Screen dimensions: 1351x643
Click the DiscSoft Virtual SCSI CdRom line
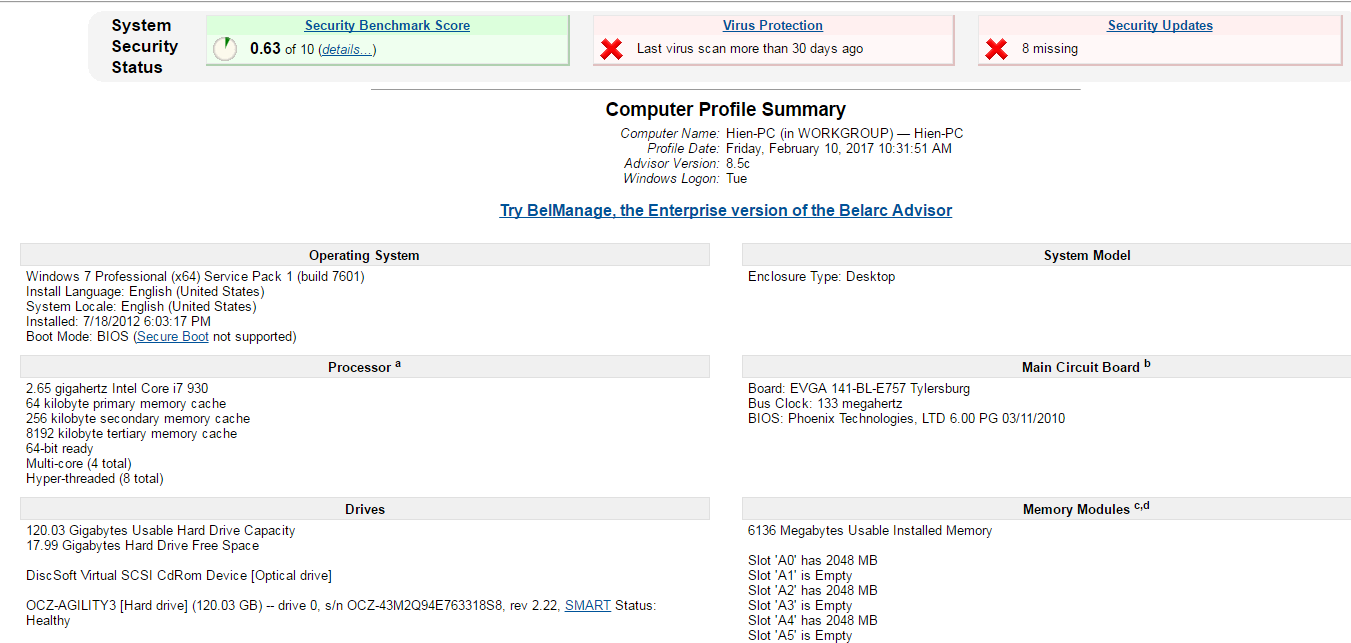[178, 576]
